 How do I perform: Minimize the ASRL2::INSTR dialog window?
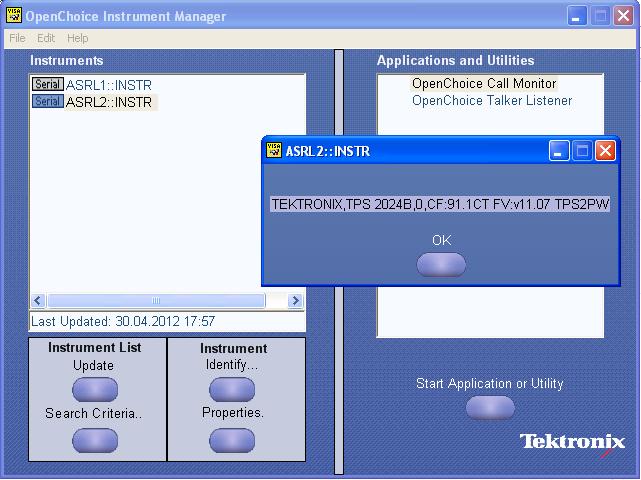pos(559,151)
